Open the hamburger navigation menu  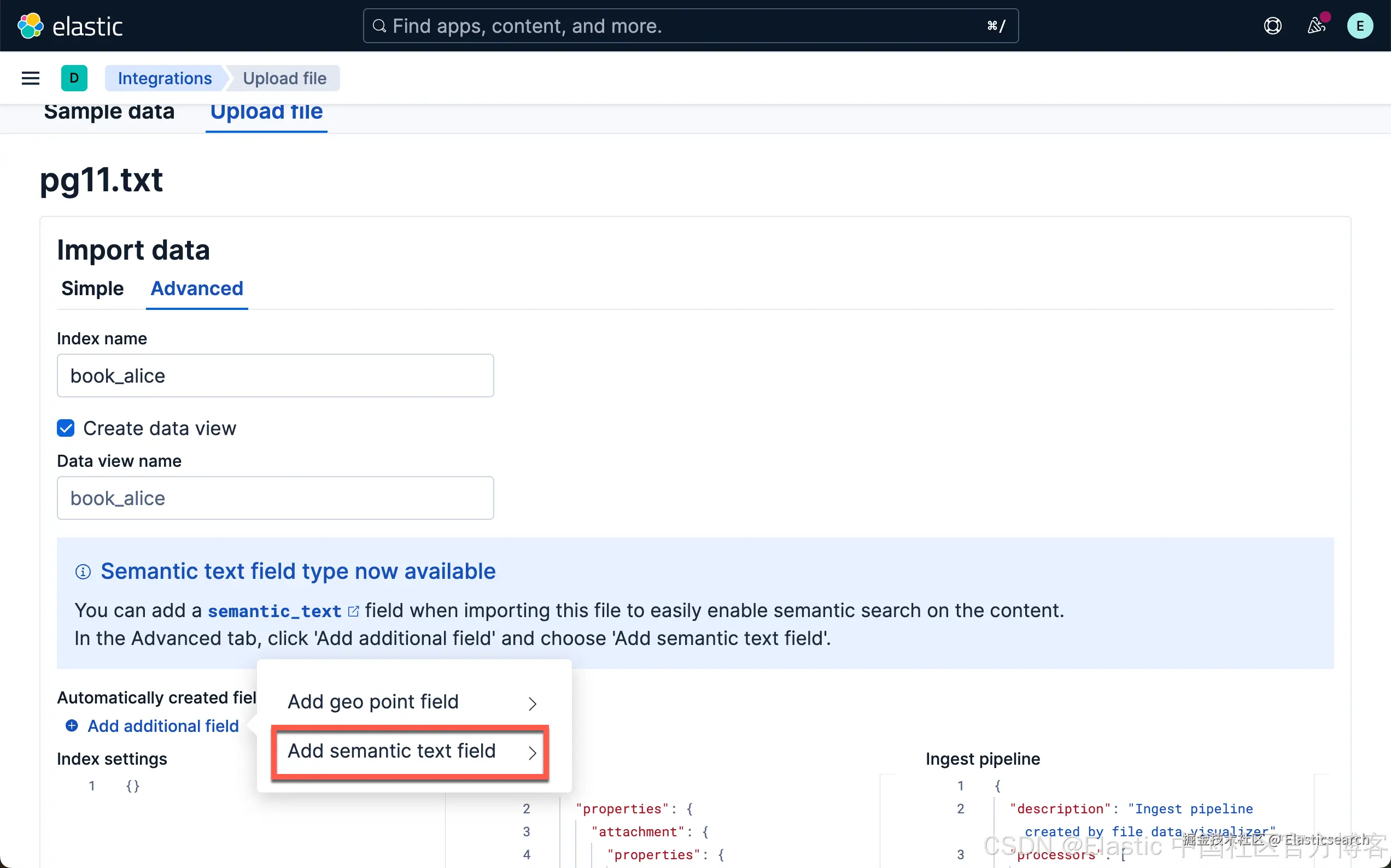31,78
